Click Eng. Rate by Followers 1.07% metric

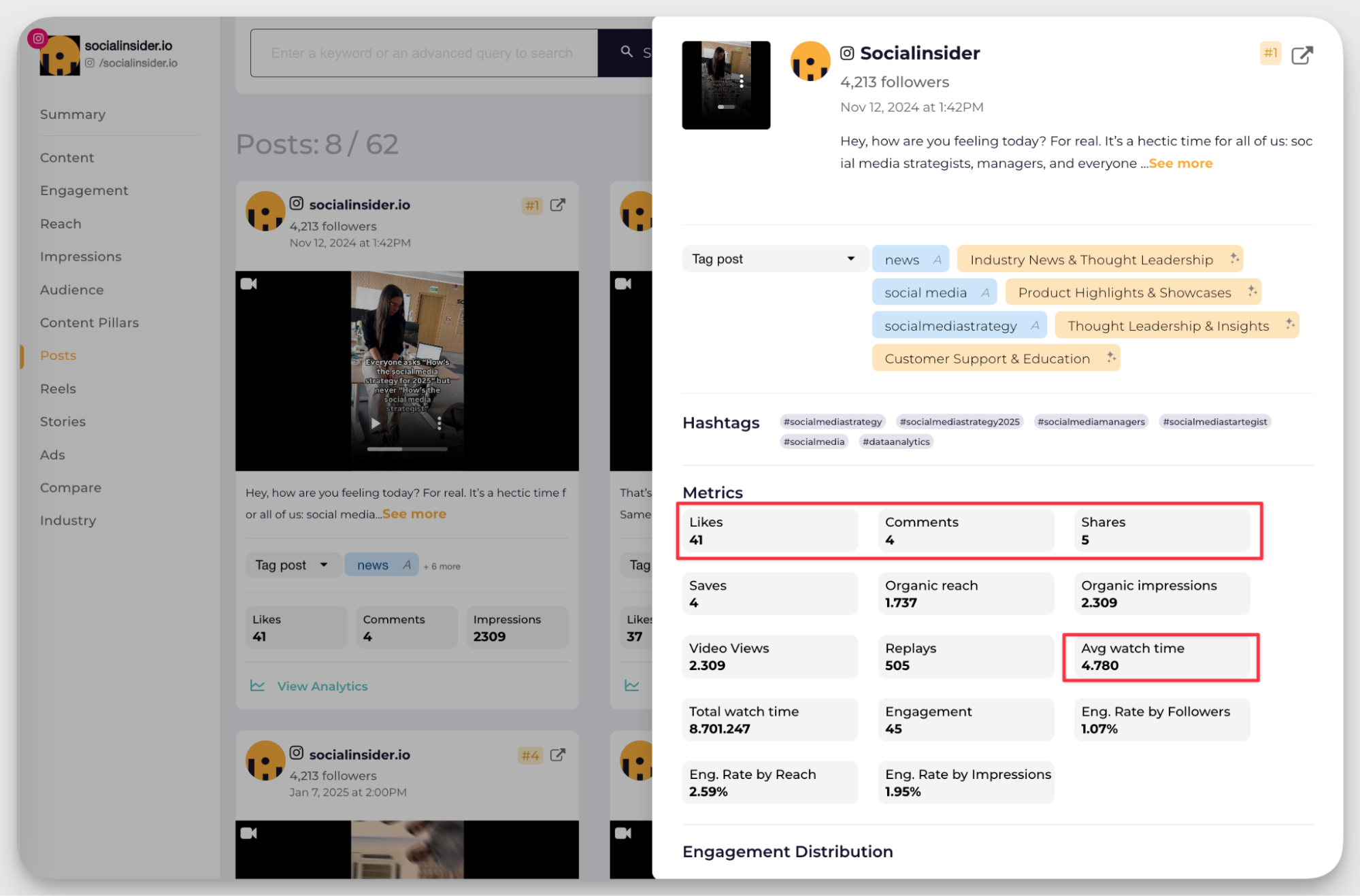(1161, 720)
